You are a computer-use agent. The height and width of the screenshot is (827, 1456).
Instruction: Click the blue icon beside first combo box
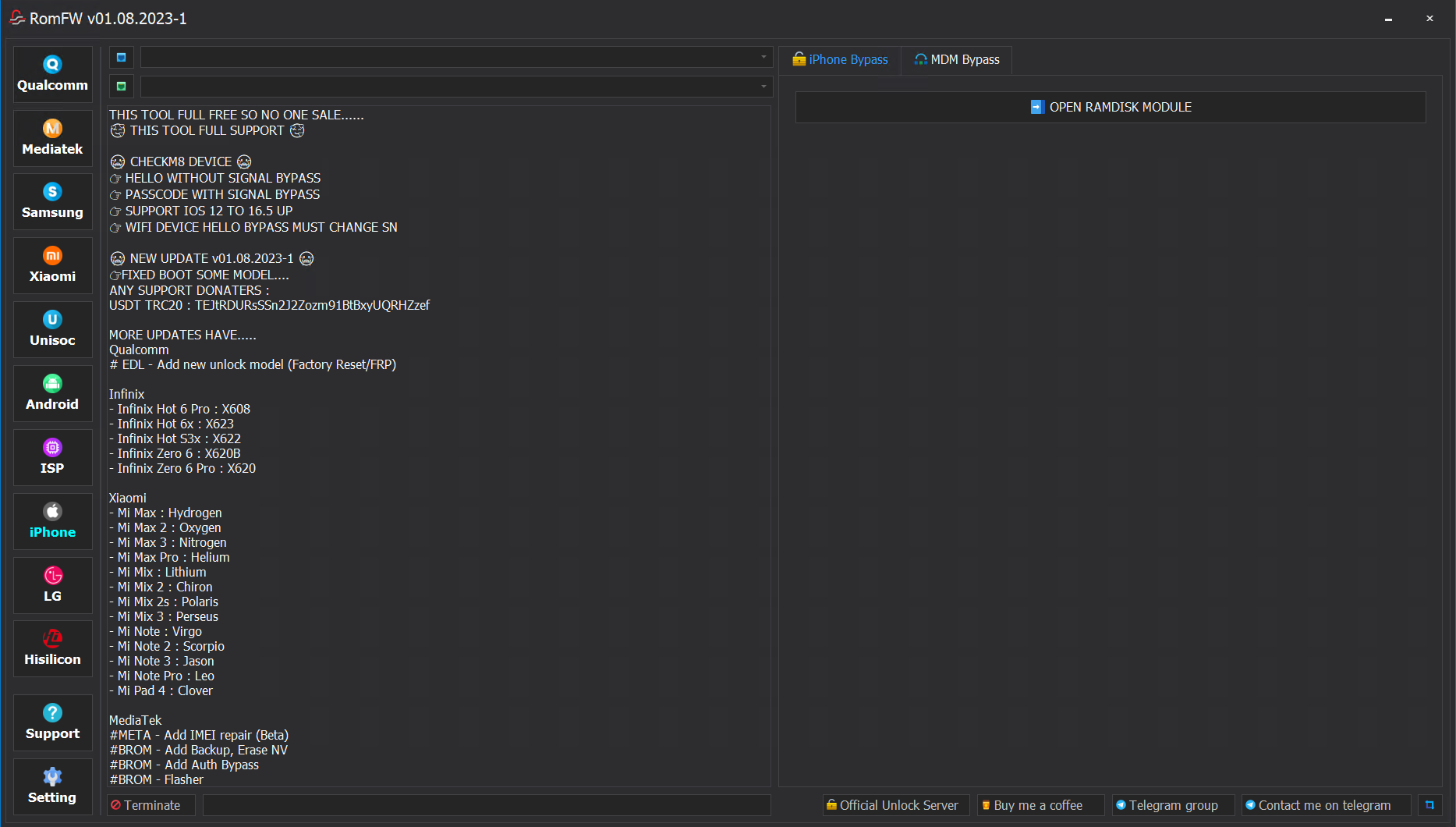pos(122,58)
